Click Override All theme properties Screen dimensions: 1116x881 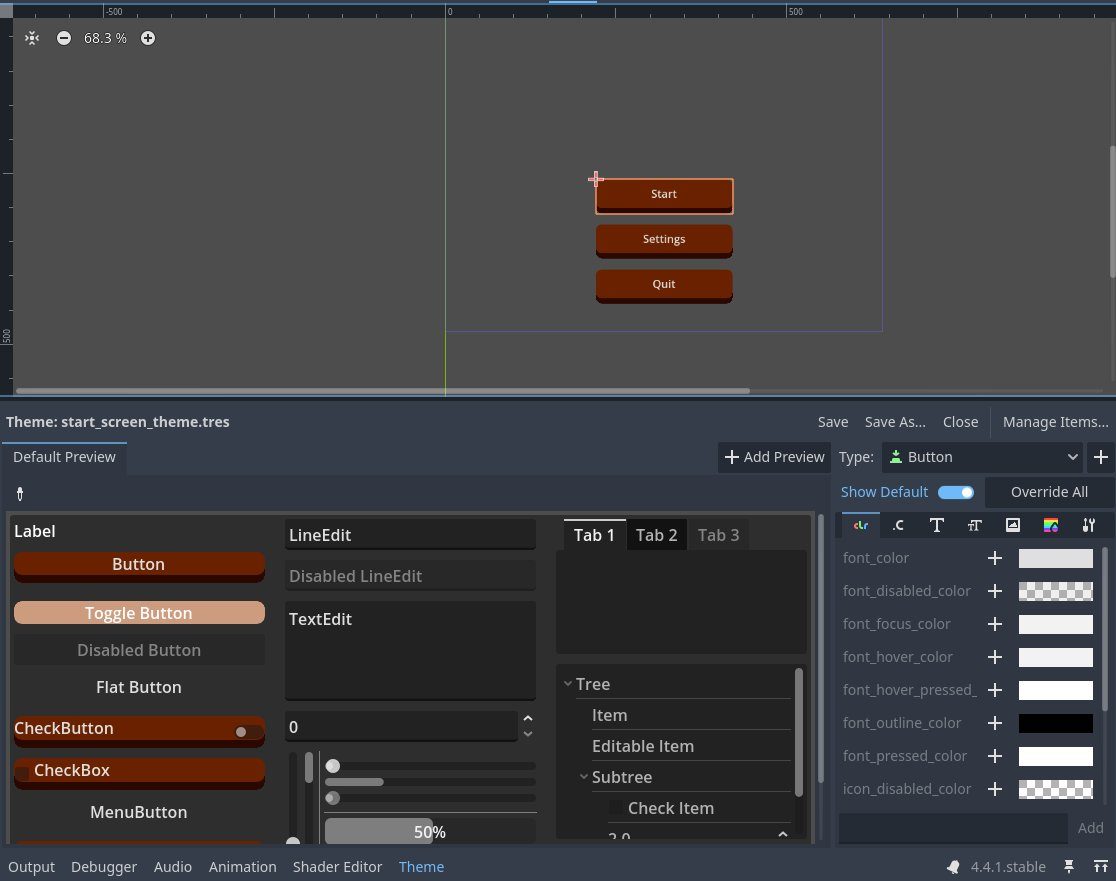[x=1049, y=492]
